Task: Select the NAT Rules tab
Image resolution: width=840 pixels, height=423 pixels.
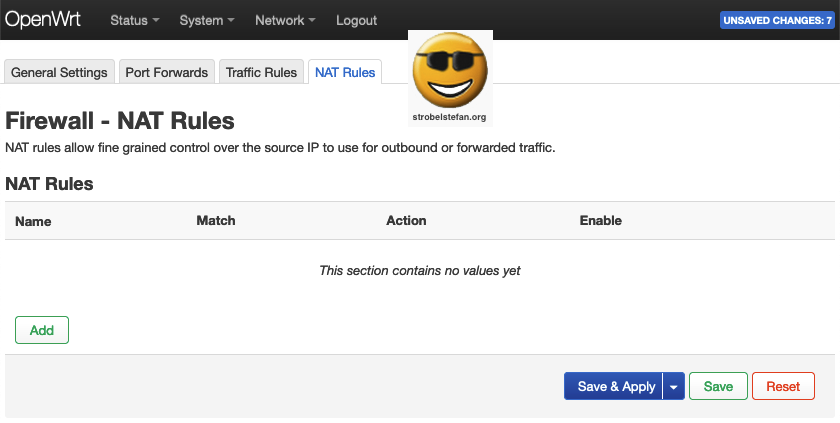Action: [345, 72]
